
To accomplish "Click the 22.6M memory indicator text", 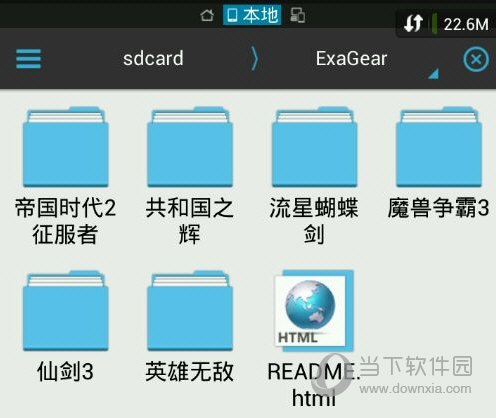I will (466, 24).
